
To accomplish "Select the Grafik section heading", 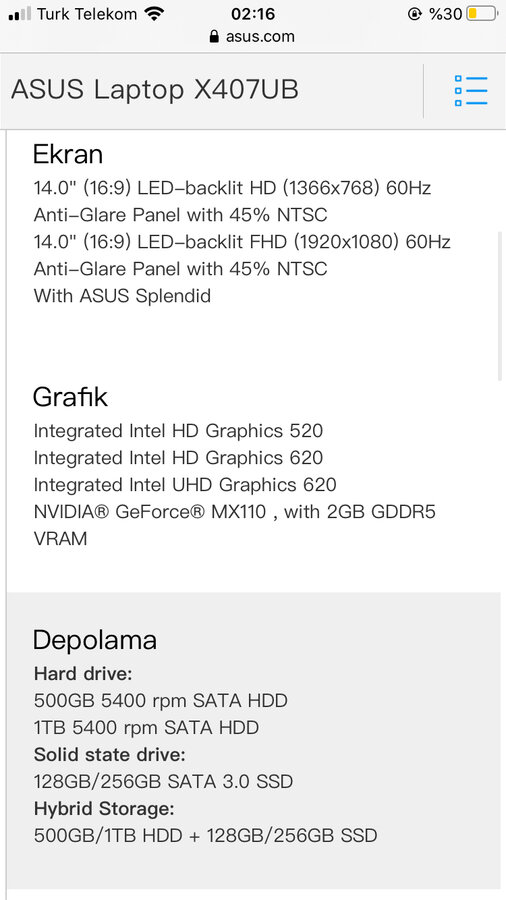I will click(x=70, y=397).
